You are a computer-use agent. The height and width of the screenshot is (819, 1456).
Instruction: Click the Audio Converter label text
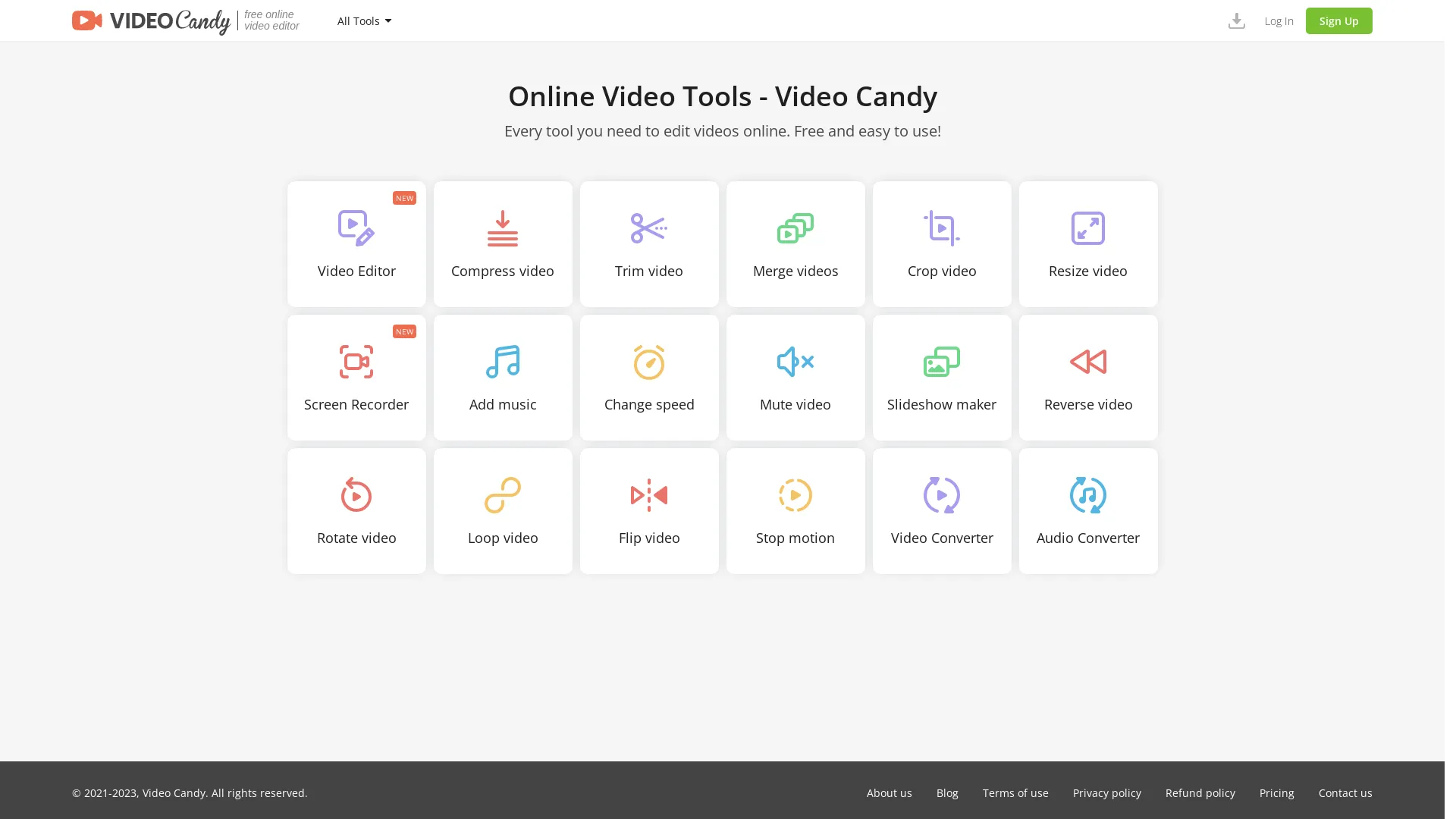click(1088, 538)
